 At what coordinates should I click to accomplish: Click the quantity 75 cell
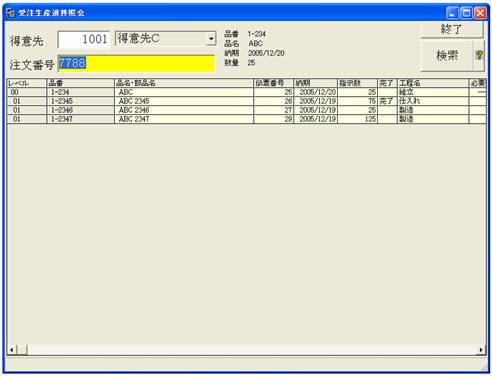tap(357, 101)
